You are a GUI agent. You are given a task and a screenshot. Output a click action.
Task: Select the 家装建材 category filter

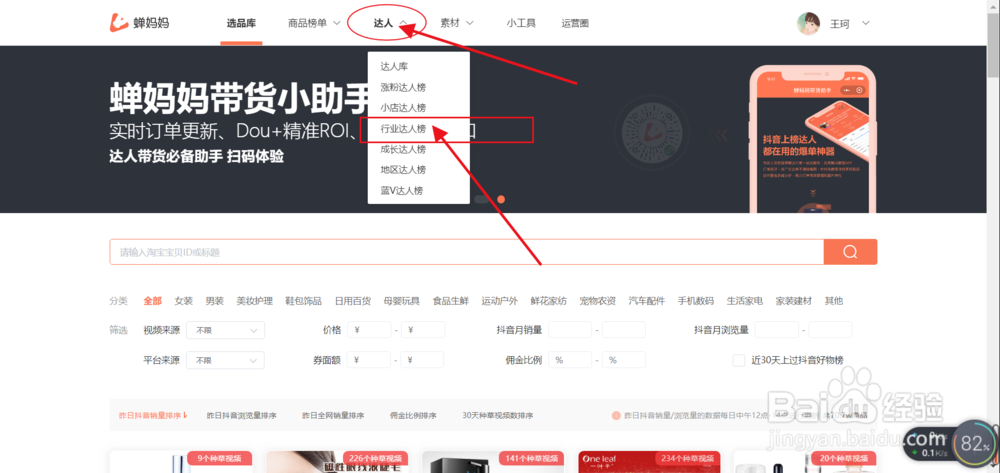click(x=793, y=301)
